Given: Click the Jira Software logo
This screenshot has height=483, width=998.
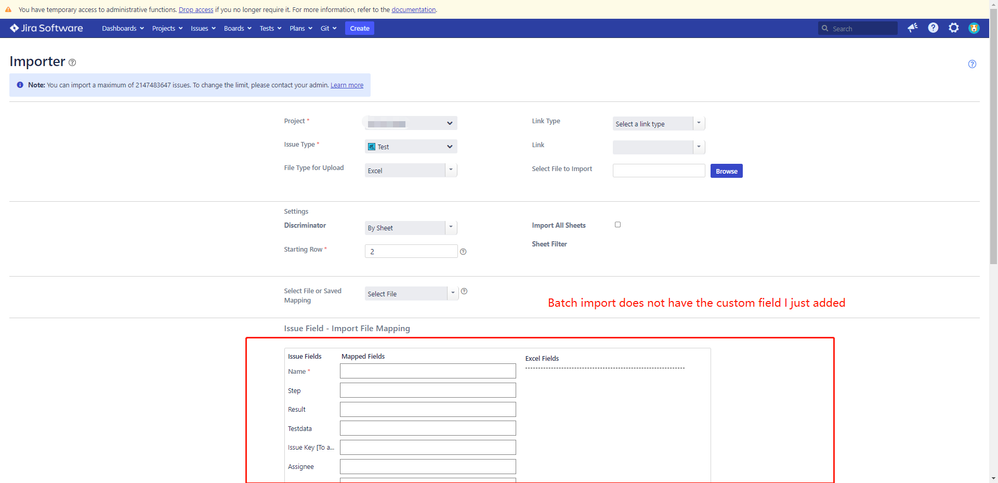Looking at the screenshot, I should (46, 28).
